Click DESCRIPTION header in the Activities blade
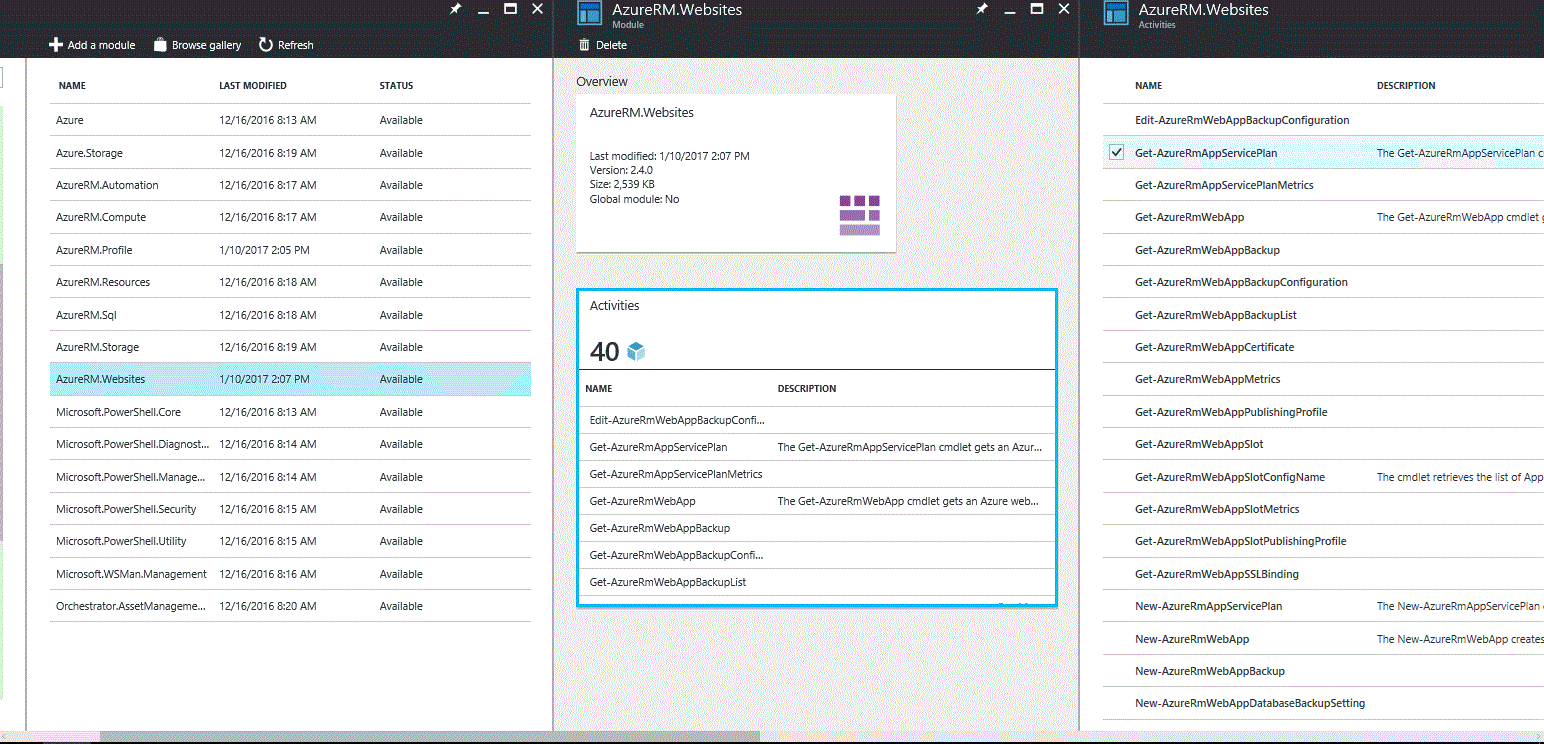The image size is (1544, 744). pos(1406,86)
